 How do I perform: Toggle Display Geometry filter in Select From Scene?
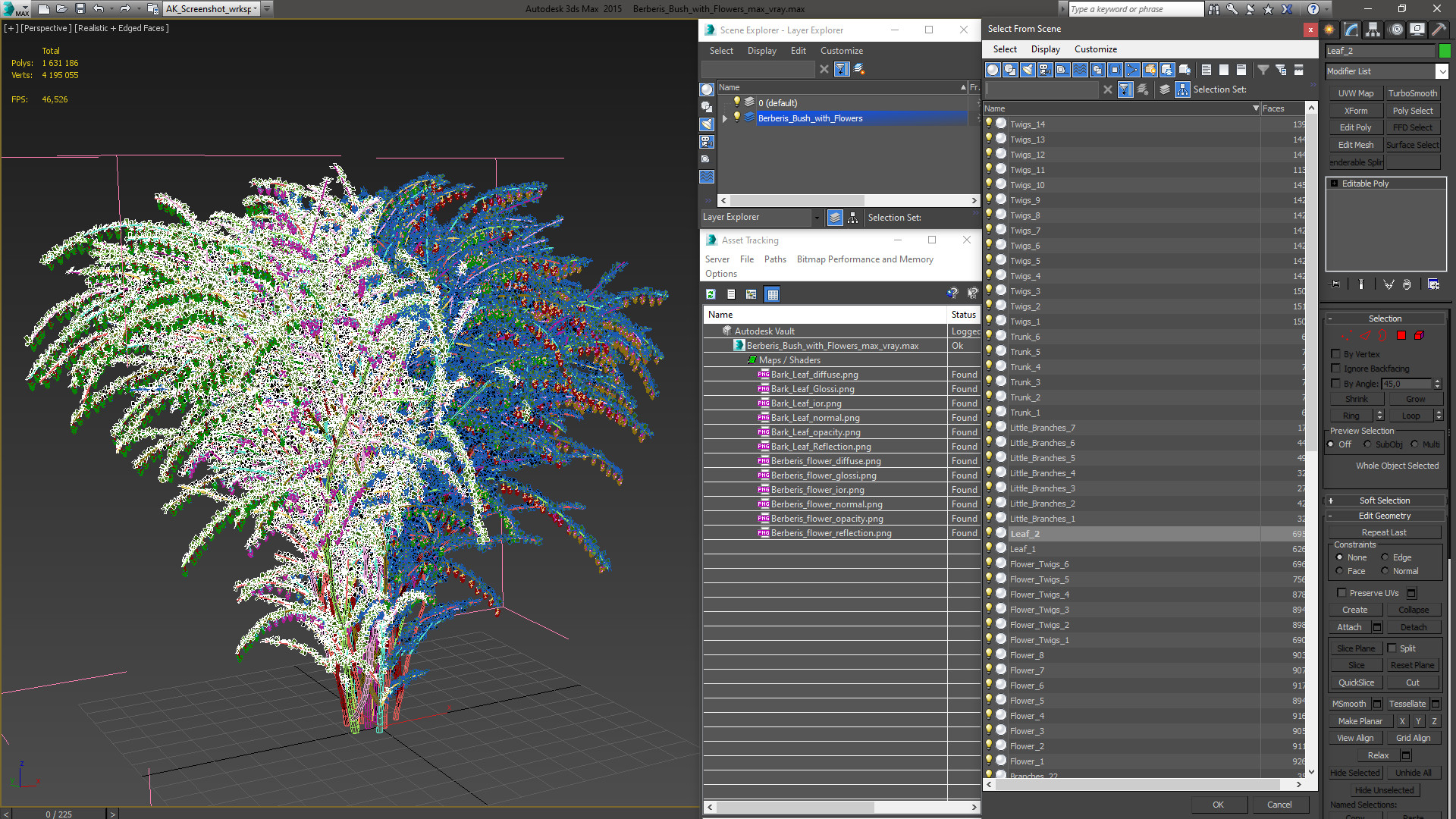(993, 70)
